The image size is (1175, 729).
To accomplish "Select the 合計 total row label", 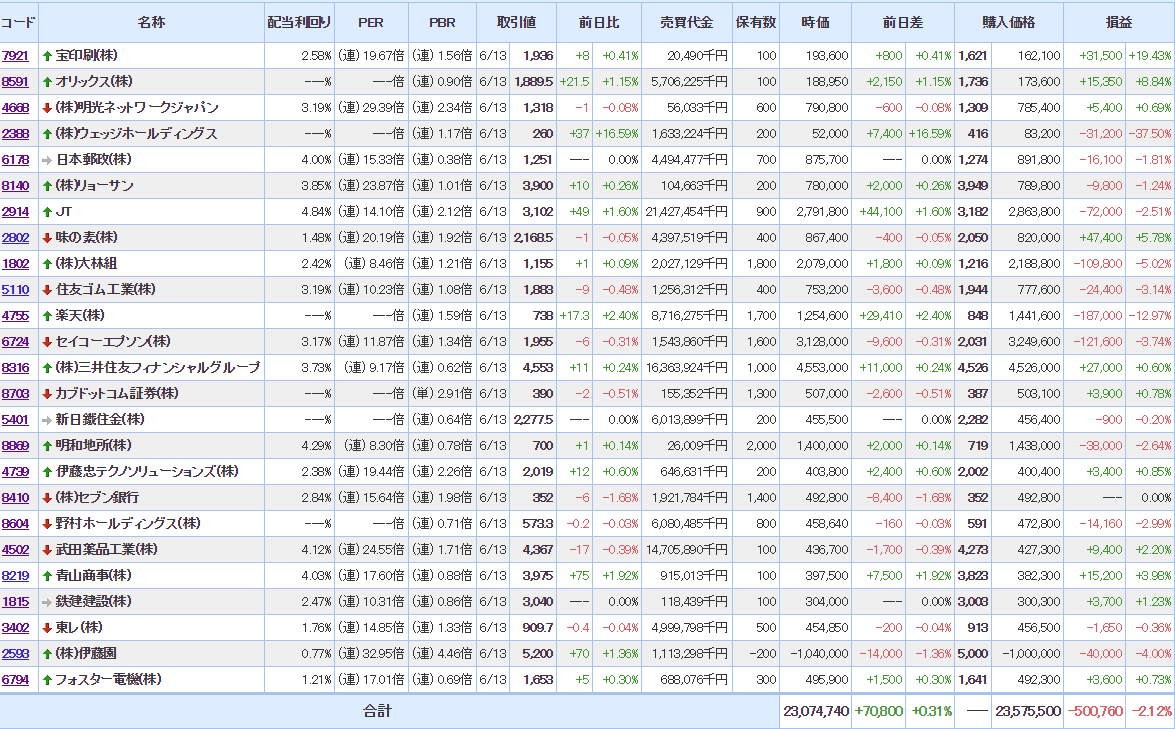I will (377, 711).
